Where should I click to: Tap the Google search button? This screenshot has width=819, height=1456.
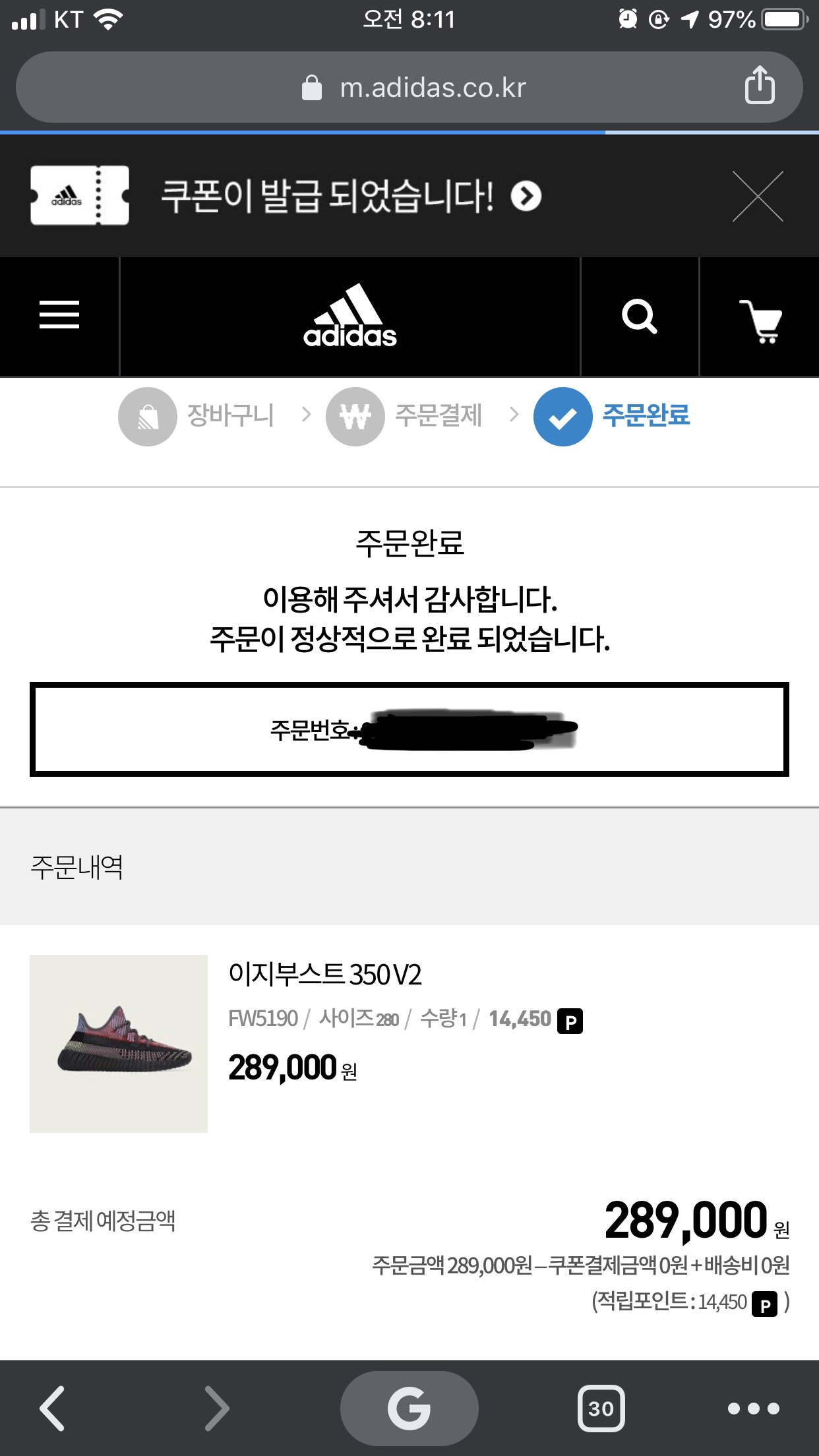pyautogui.click(x=409, y=1409)
